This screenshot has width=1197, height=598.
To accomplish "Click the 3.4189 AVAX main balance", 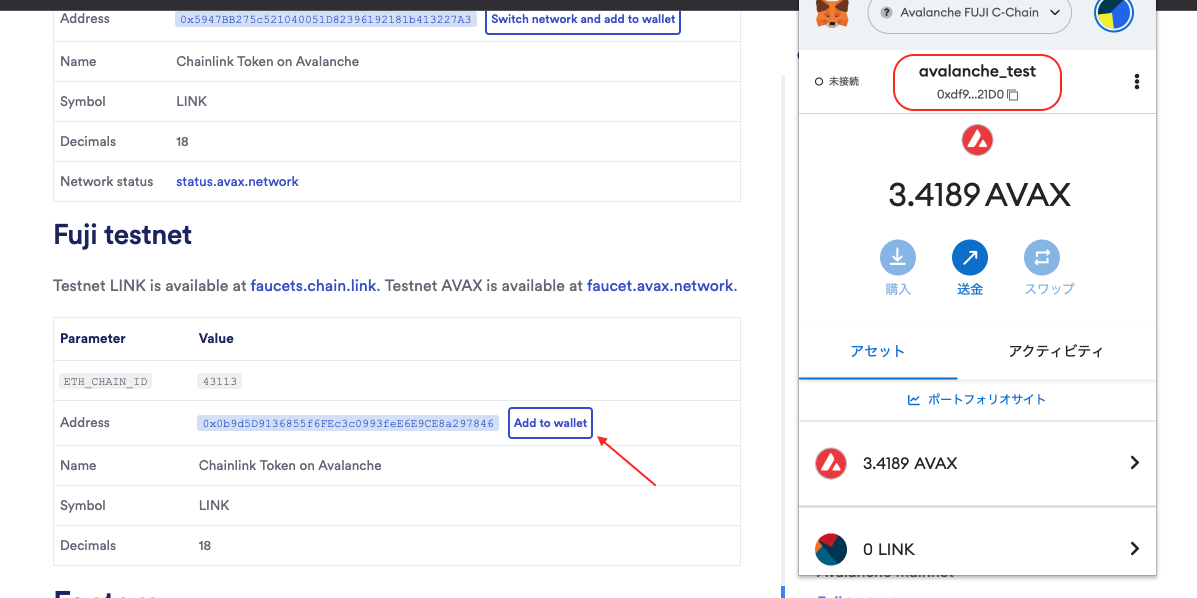I will (x=979, y=195).
